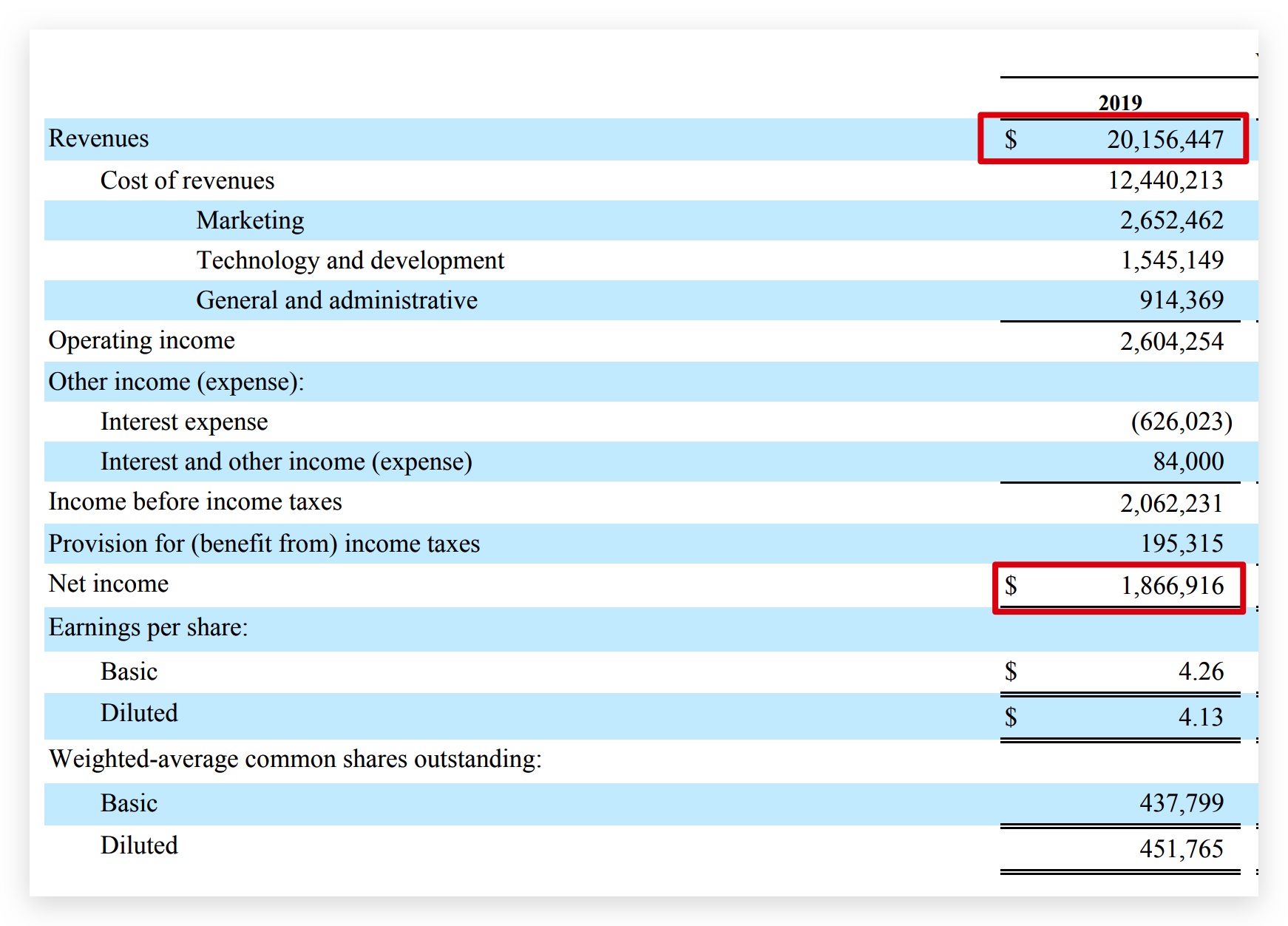Click the Diluted earnings per share 4.13
The width and height of the screenshot is (1288, 926).
(x=1200, y=717)
